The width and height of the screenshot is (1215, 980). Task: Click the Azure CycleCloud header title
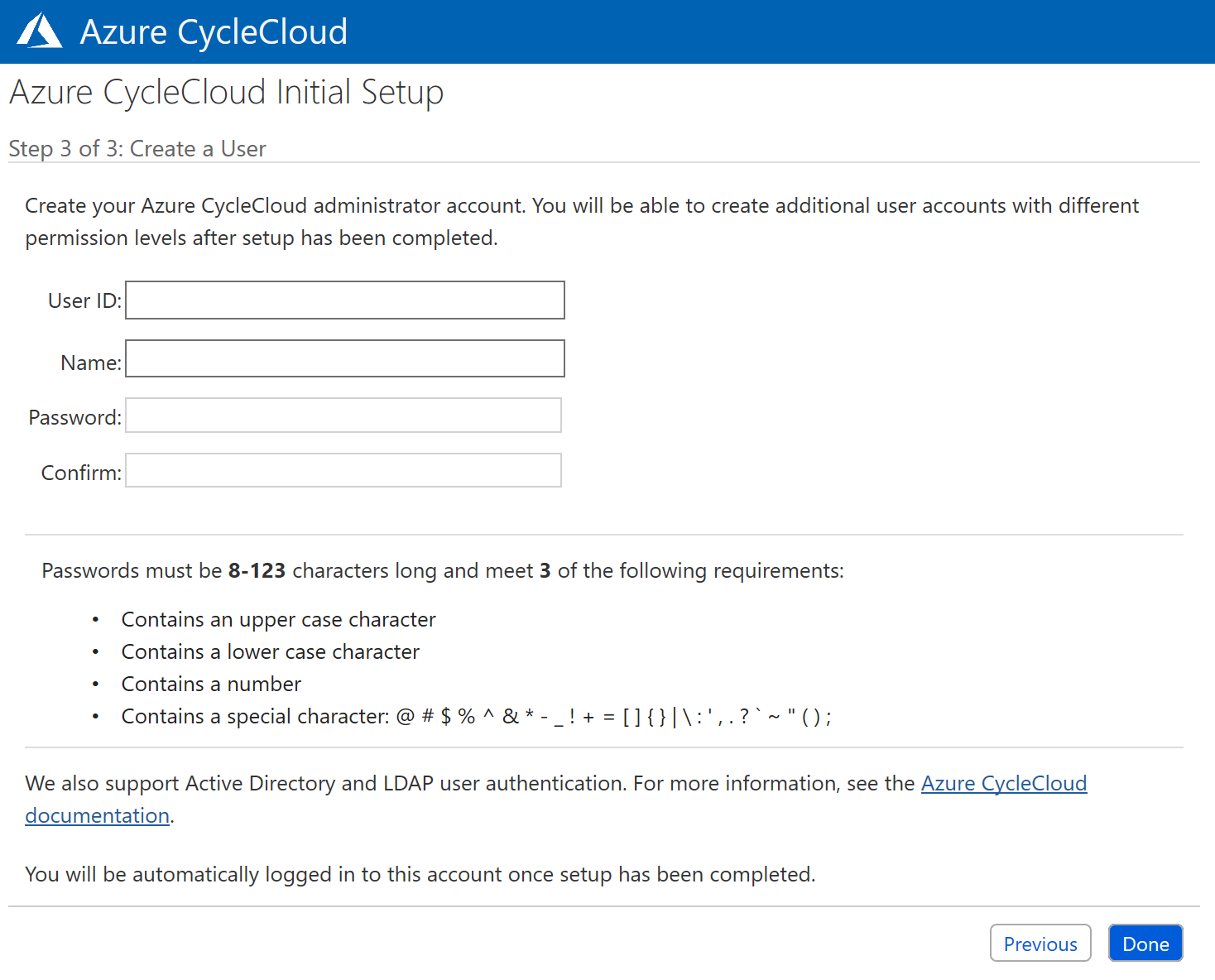click(x=213, y=31)
